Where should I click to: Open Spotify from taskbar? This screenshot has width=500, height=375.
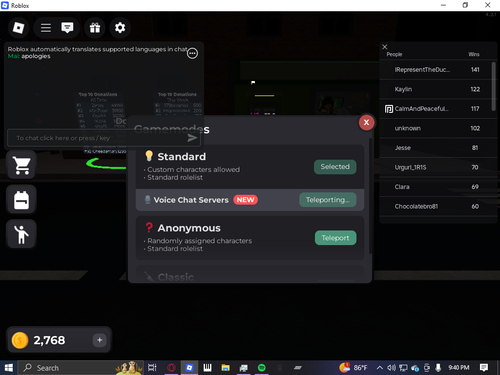coord(262,368)
